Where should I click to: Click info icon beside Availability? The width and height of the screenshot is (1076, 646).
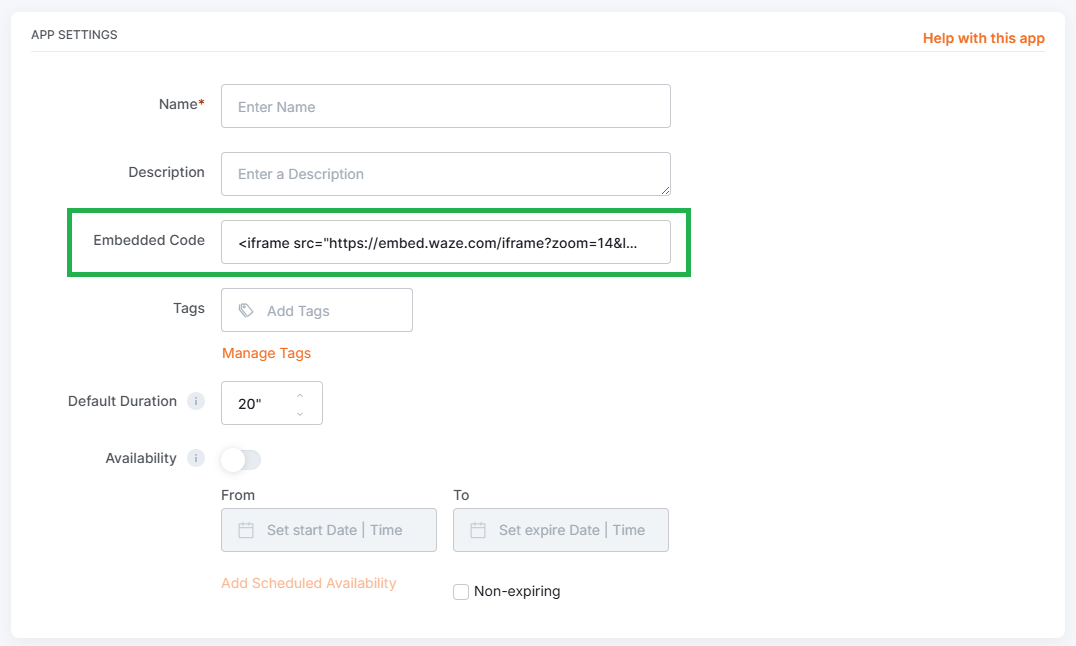(x=196, y=458)
